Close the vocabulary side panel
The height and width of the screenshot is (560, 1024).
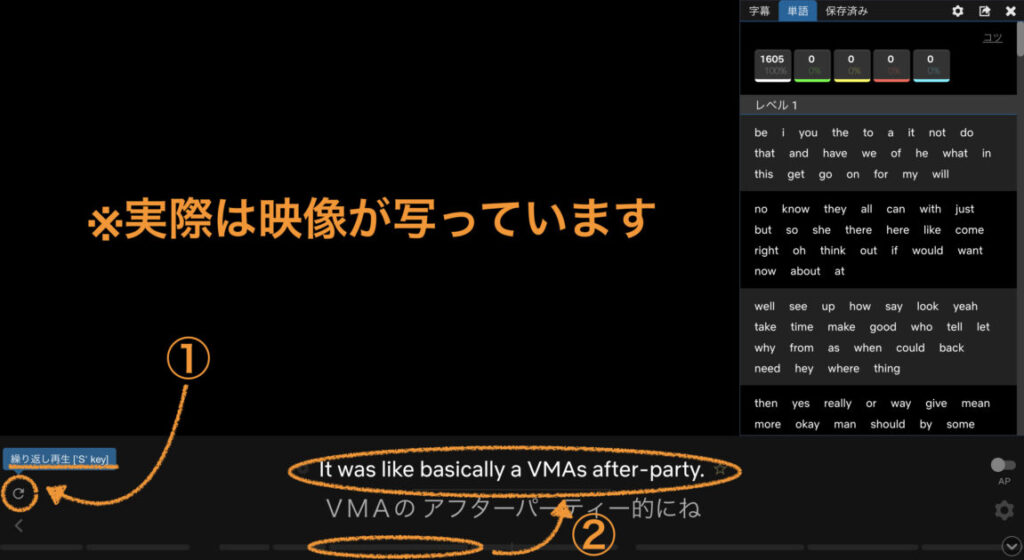[x=1010, y=11]
